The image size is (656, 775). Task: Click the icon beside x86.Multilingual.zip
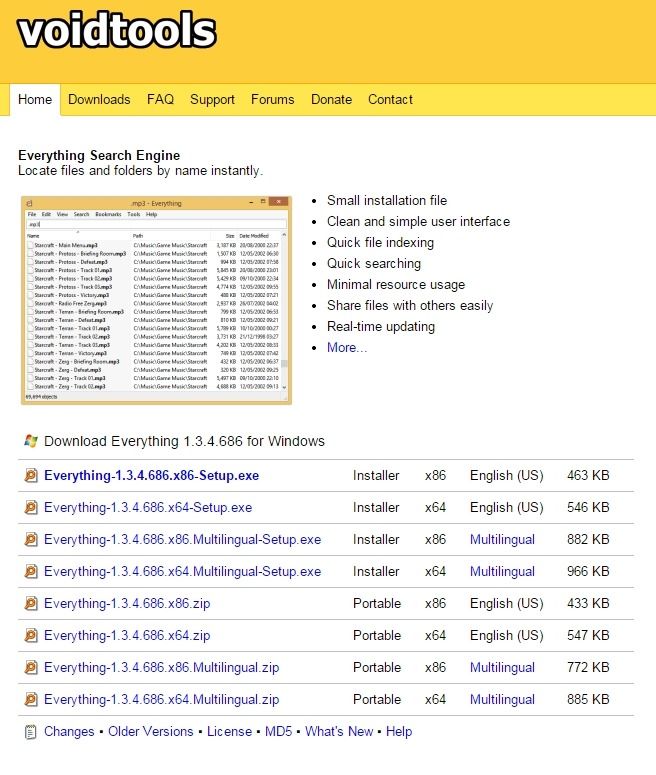[31, 668]
